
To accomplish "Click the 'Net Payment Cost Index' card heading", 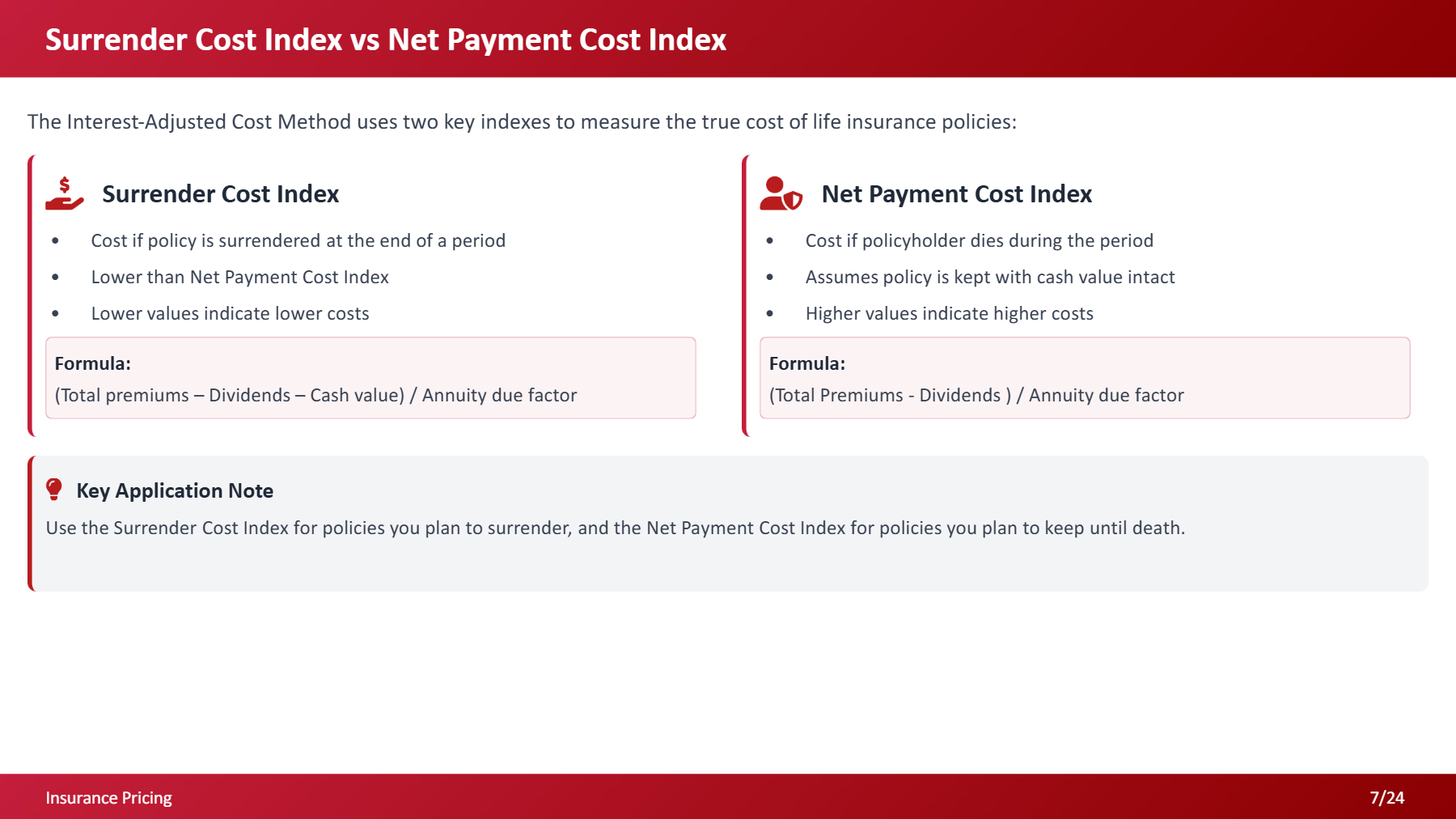I will [x=957, y=194].
